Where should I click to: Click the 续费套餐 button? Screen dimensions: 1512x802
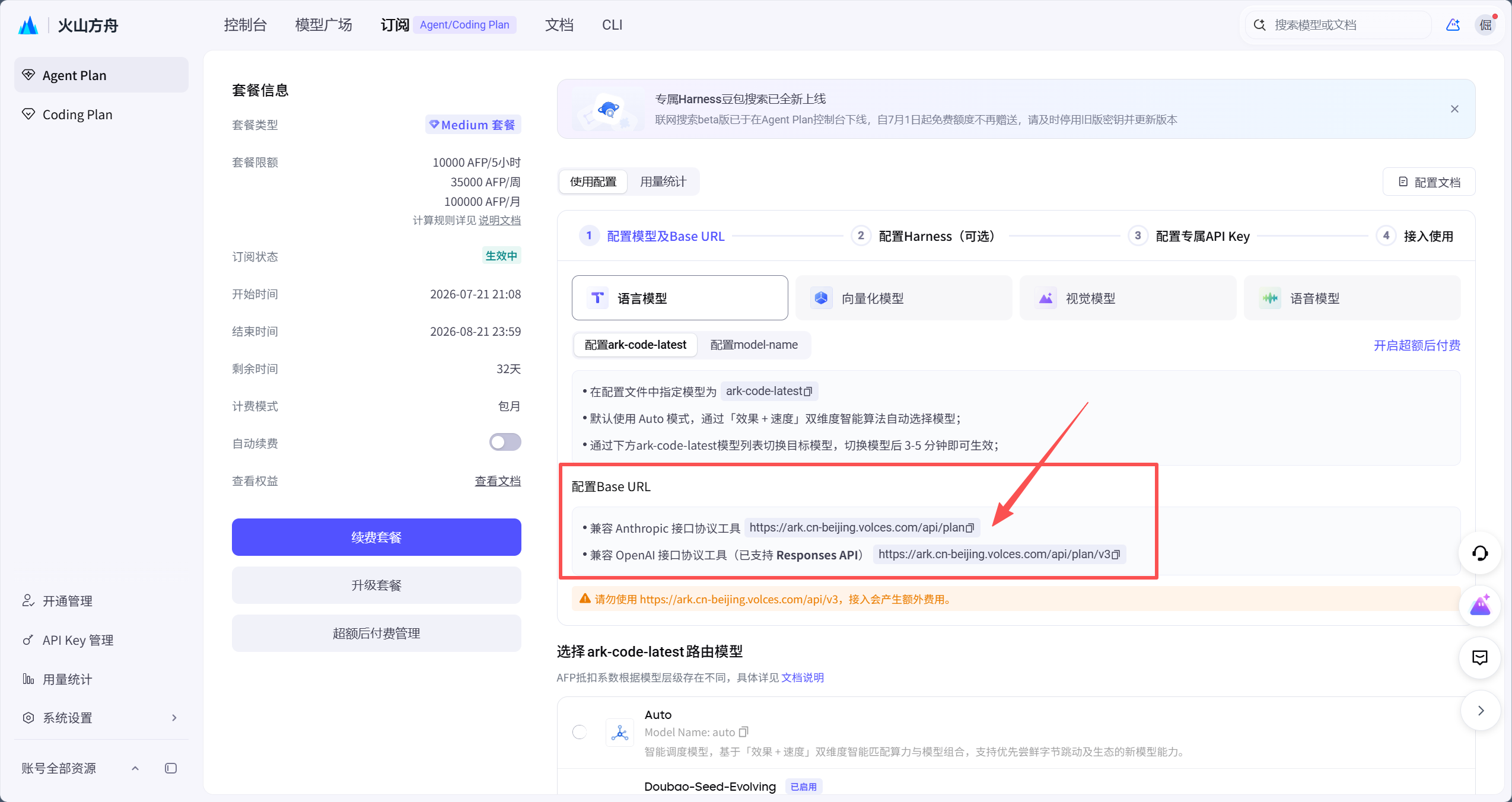tap(377, 537)
